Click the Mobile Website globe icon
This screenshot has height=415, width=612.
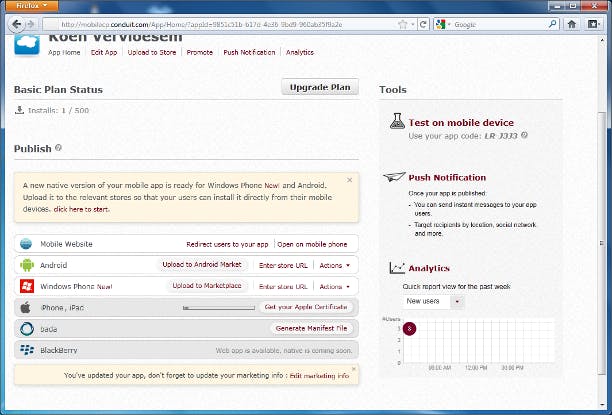click(26, 244)
